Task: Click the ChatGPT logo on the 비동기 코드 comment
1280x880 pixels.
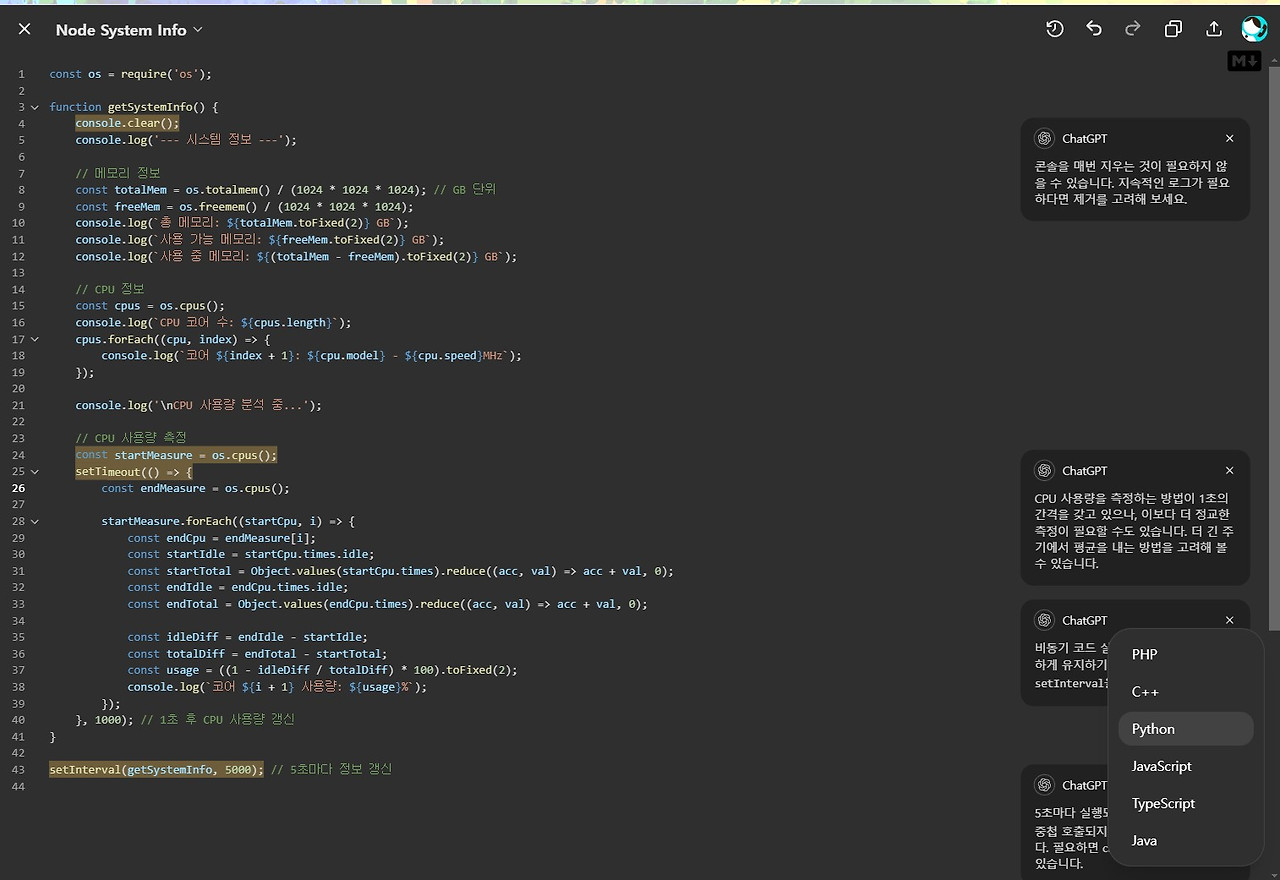Action: click(1045, 620)
